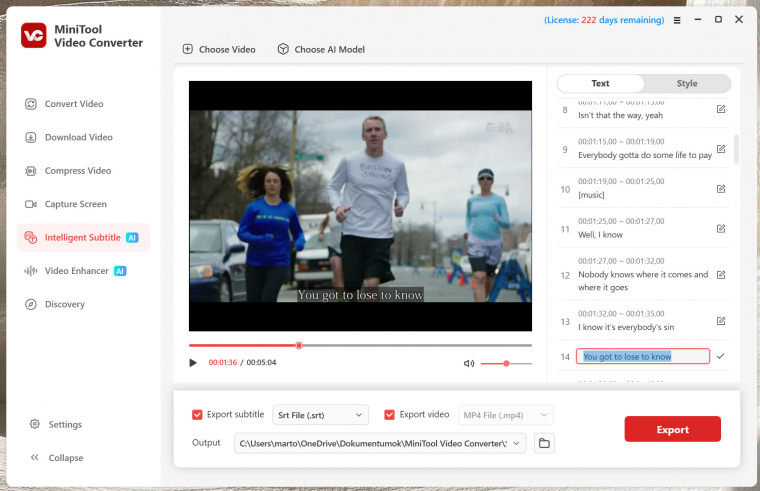Select subtitle text 'I know it's everybody's sin'

click(x=626, y=327)
